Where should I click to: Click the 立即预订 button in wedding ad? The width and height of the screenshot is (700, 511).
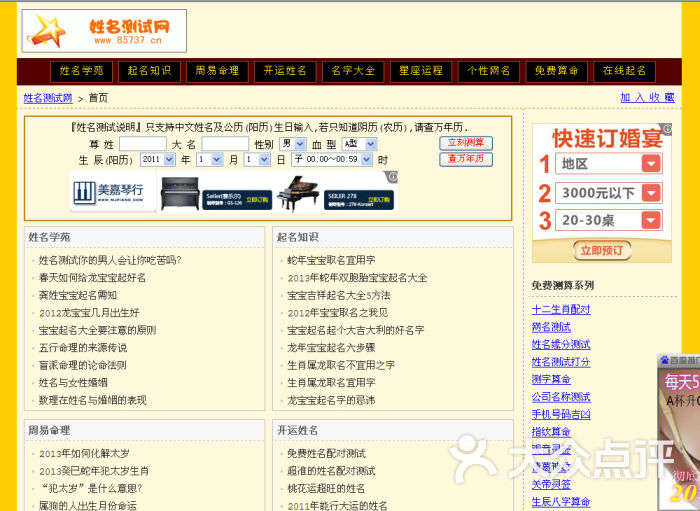[602, 250]
